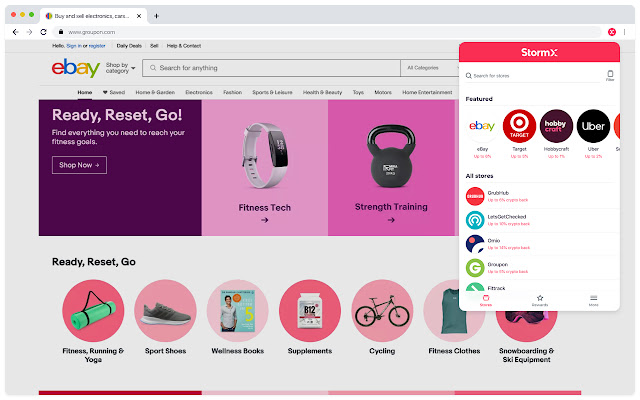This screenshot has height=400, width=640.
Task: Open the Toys category tab
Action: pyautogui.click(x=358, y=92)
